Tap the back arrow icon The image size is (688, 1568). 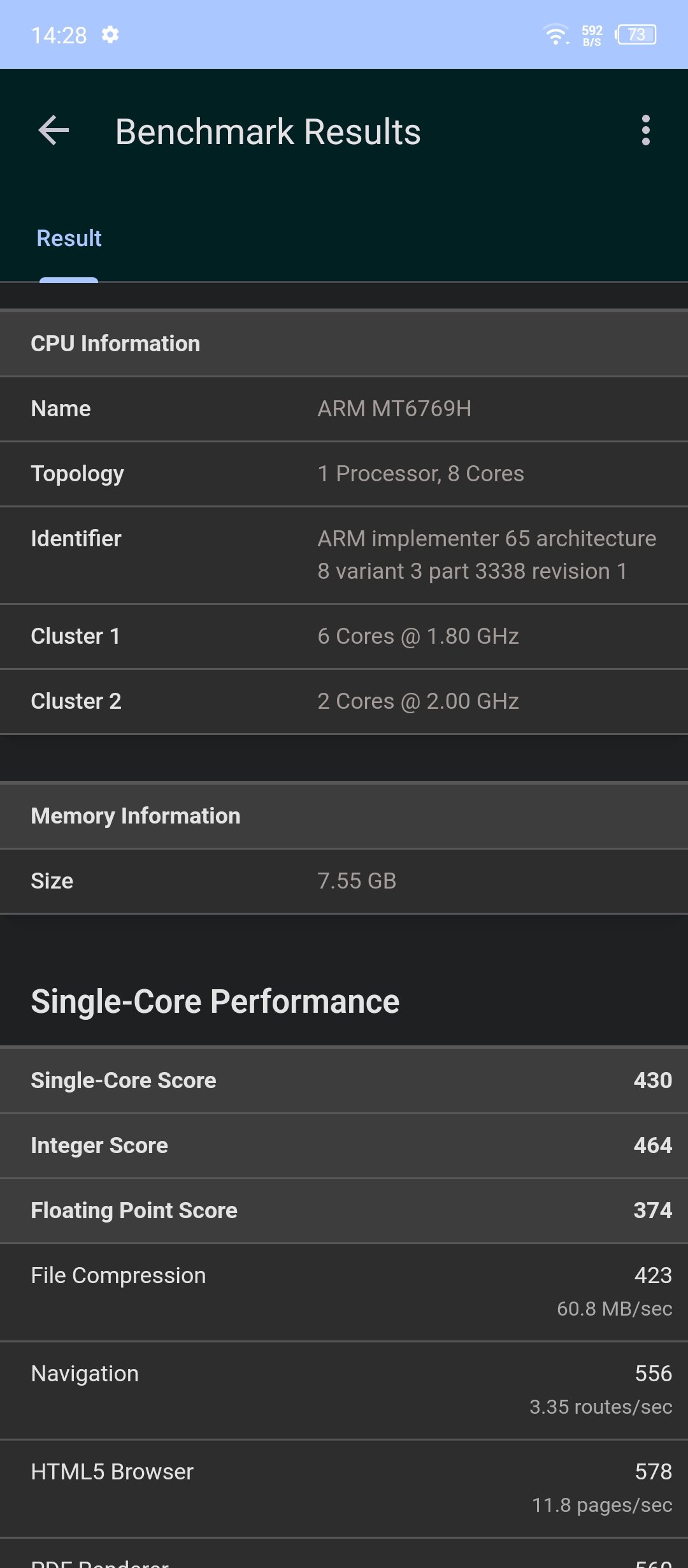pyautogui.click(x=54, y=131)
